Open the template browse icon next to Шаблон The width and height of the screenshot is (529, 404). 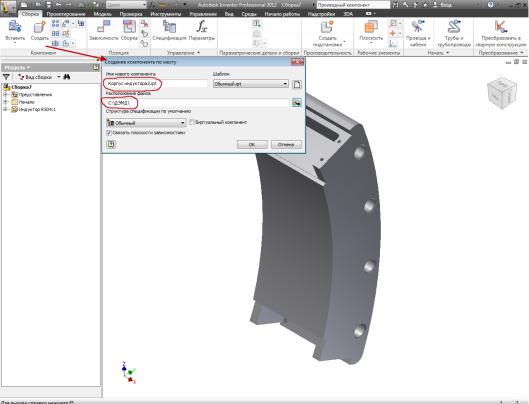point(297,84)
